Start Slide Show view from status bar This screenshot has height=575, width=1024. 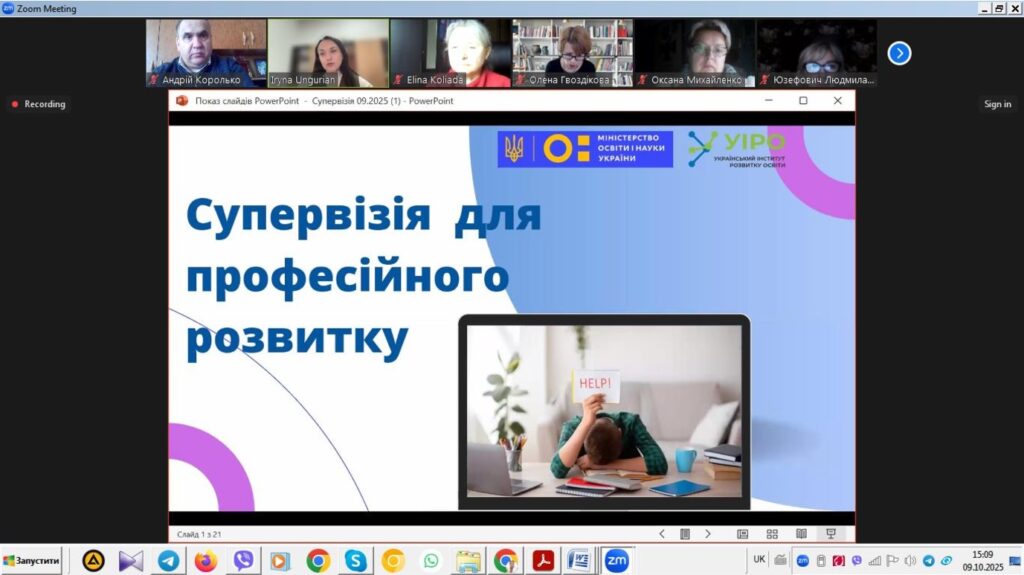tap(830, 534)
